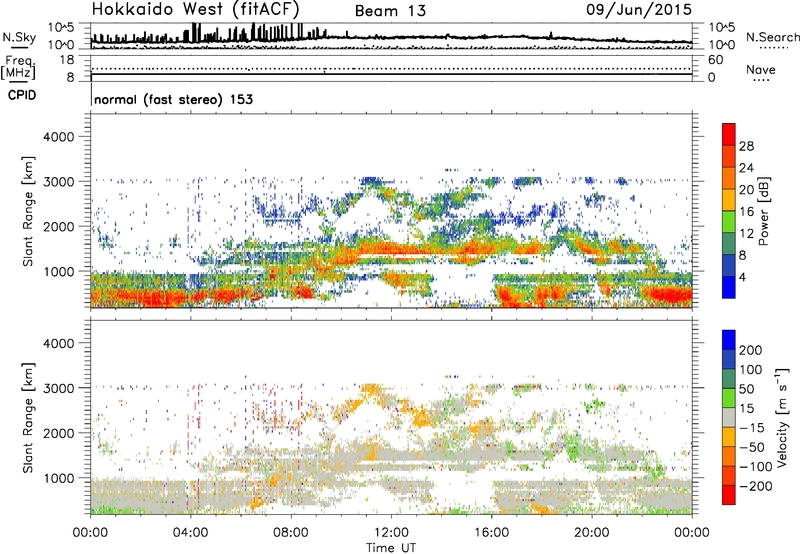The image size is (800, 554).
Task: Click the gray segment of Velocity colorbar
Action: click(729, 417)
